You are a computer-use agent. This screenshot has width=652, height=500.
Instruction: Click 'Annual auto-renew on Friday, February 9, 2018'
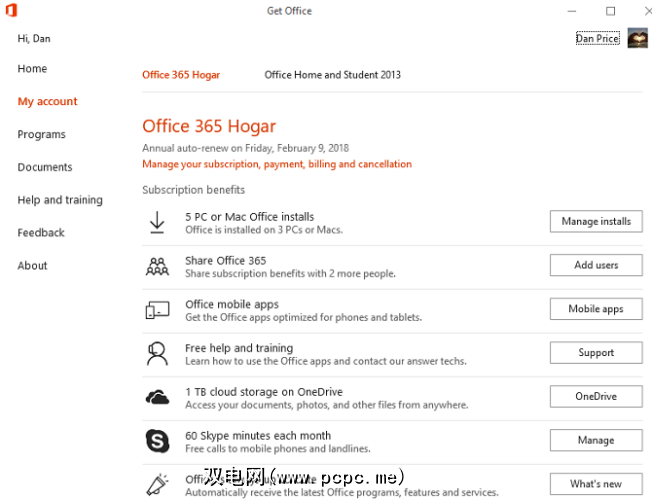pyautogui.click(x=245, y=149)
